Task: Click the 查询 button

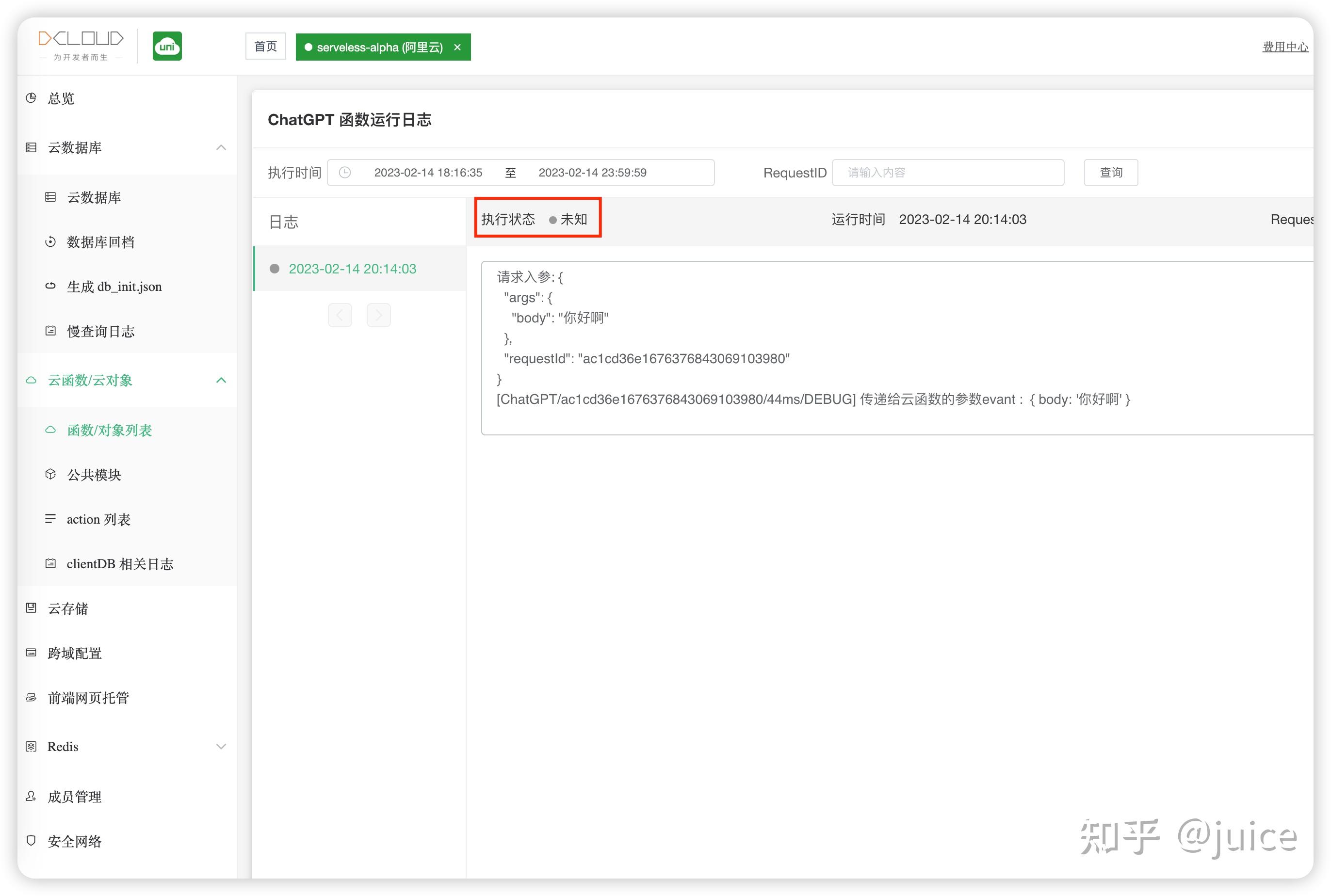Action: tap(1110, 173)
